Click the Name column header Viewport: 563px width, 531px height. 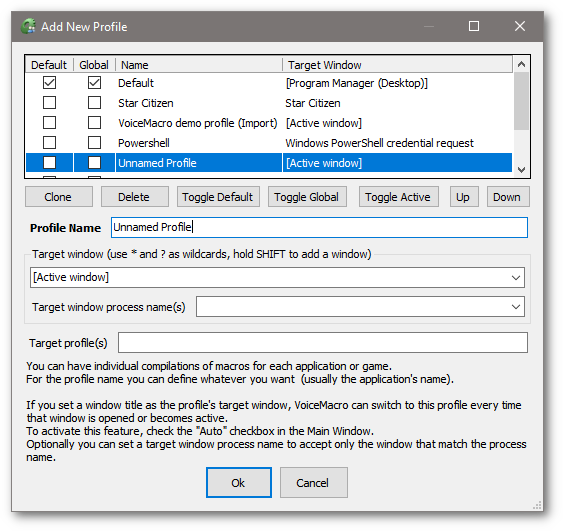click(x=199, y=65)
